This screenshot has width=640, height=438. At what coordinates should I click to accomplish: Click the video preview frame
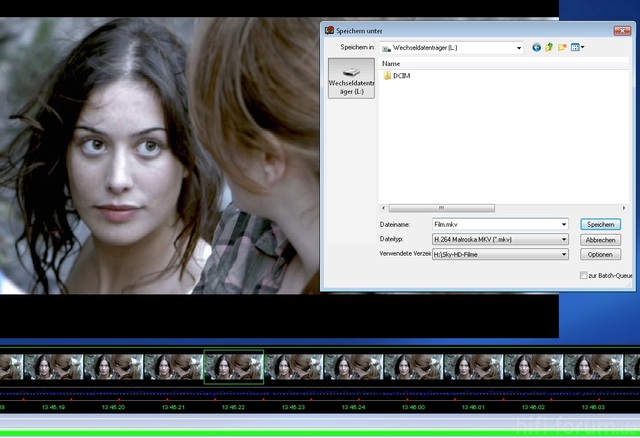(159, 155)
